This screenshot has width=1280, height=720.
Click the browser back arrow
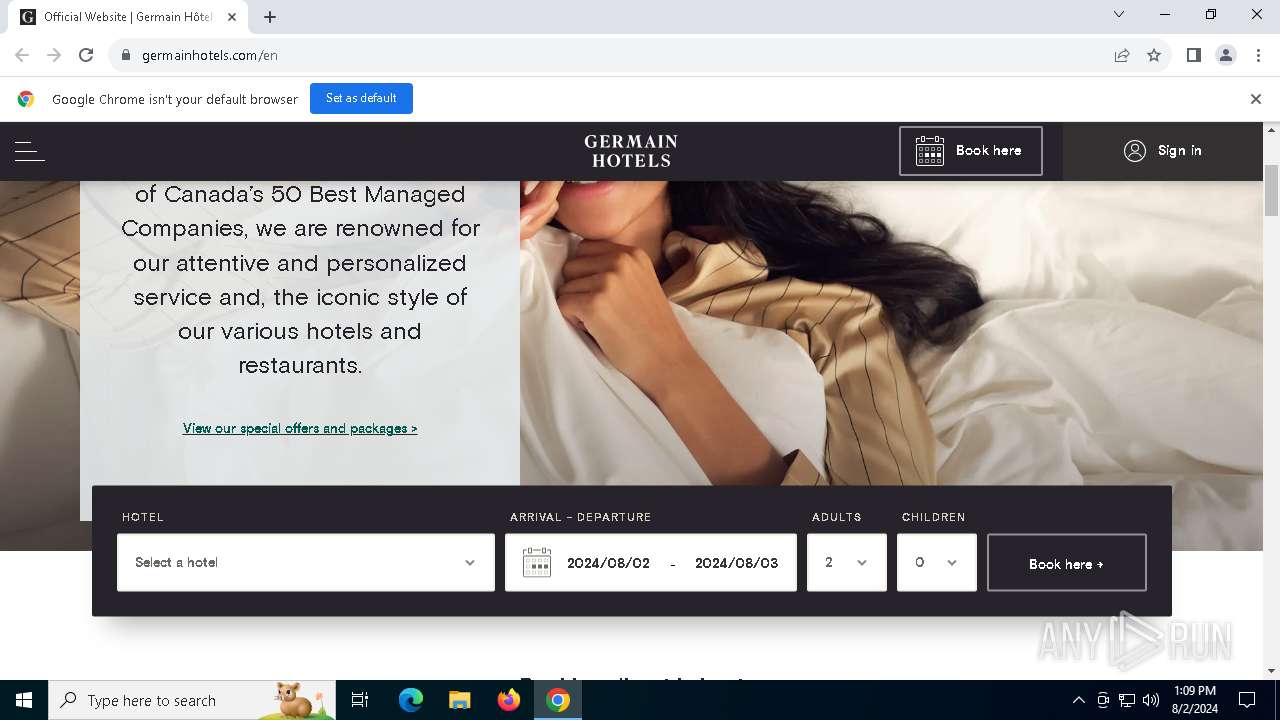point(22,55)
